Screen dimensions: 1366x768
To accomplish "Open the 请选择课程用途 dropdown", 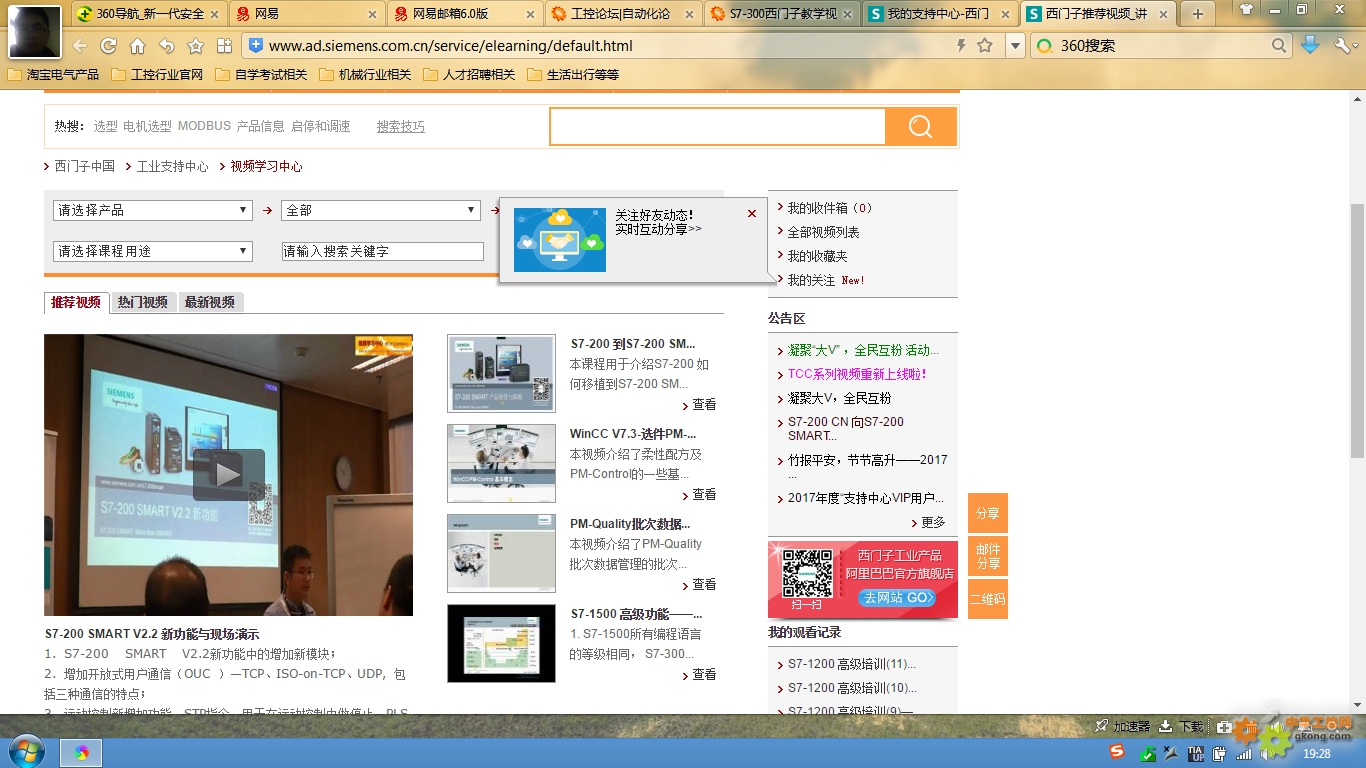I will tap(152, 251).
